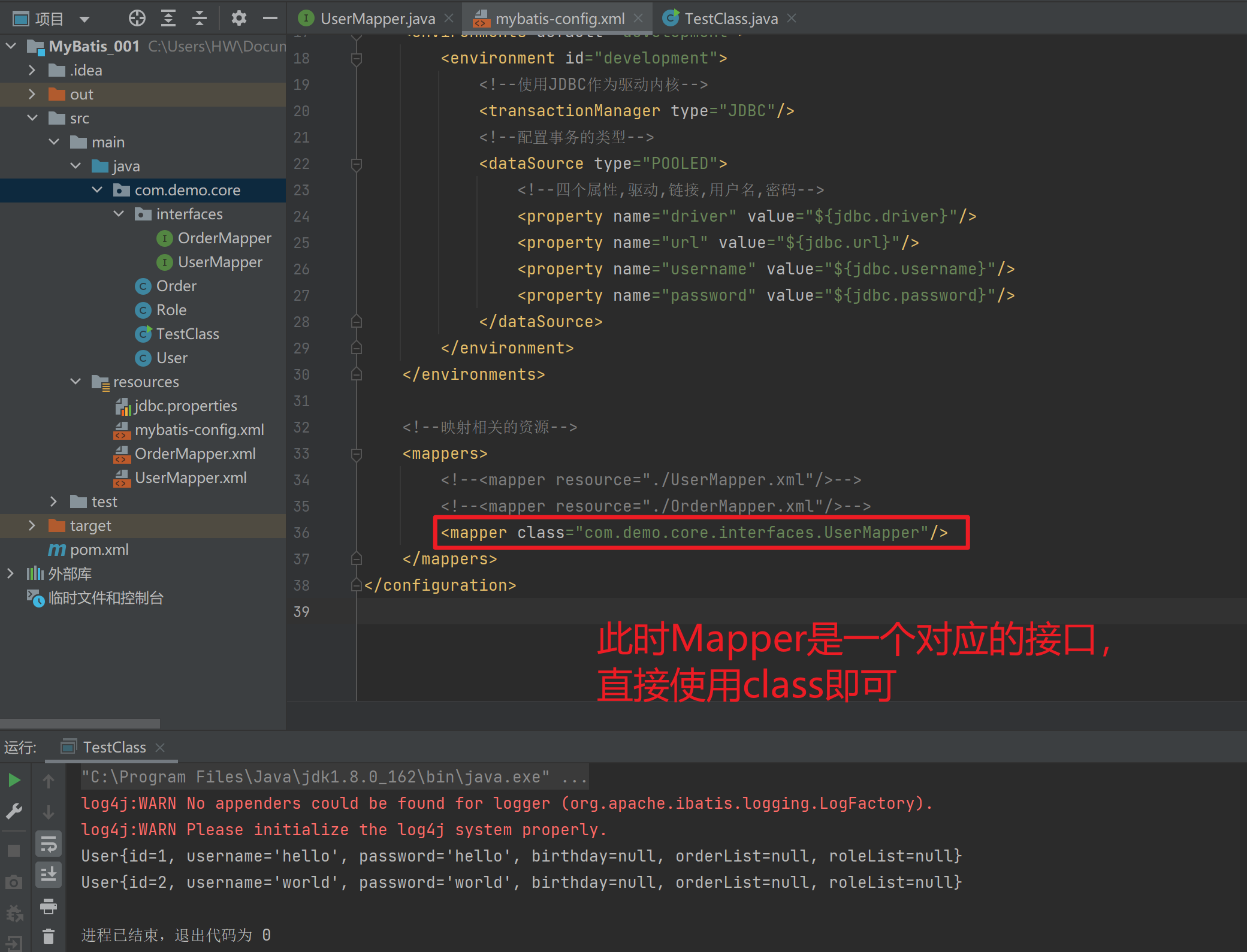Toggle scroll to end of console
The height and width of the screenshot is (952, 1247).
pyautogui.click(x=49, y=874)
